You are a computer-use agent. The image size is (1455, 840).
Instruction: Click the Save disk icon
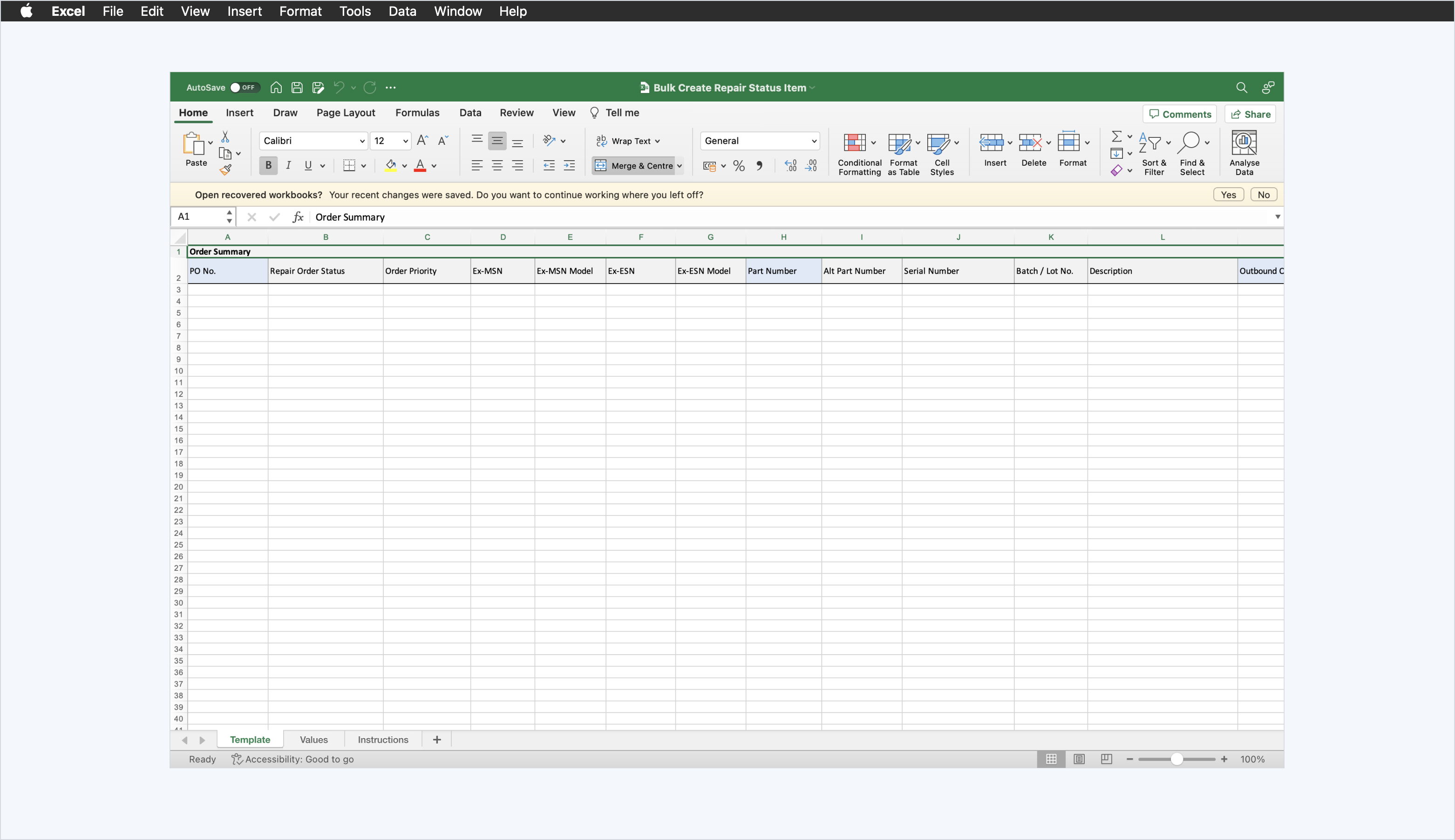point(297,88)
